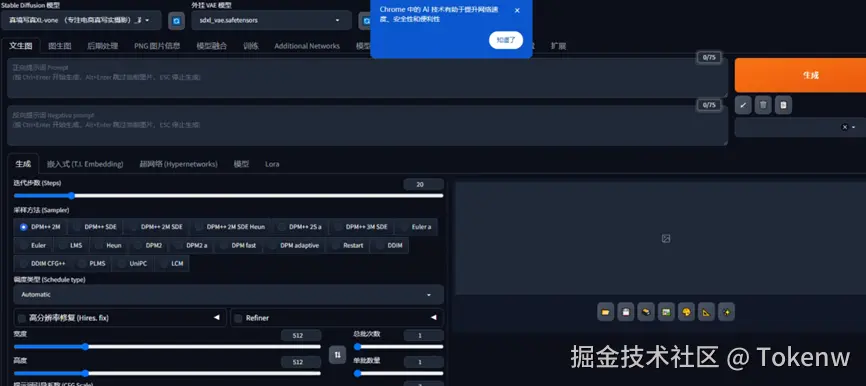866x386 pixels.
Task: Click 知道了 in Chrome popup
Action: [505, 40]
